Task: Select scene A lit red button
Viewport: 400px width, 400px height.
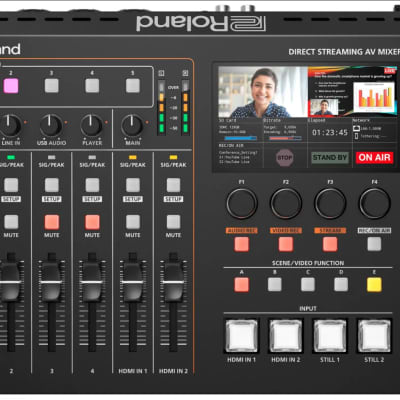Action: [241, 285]
